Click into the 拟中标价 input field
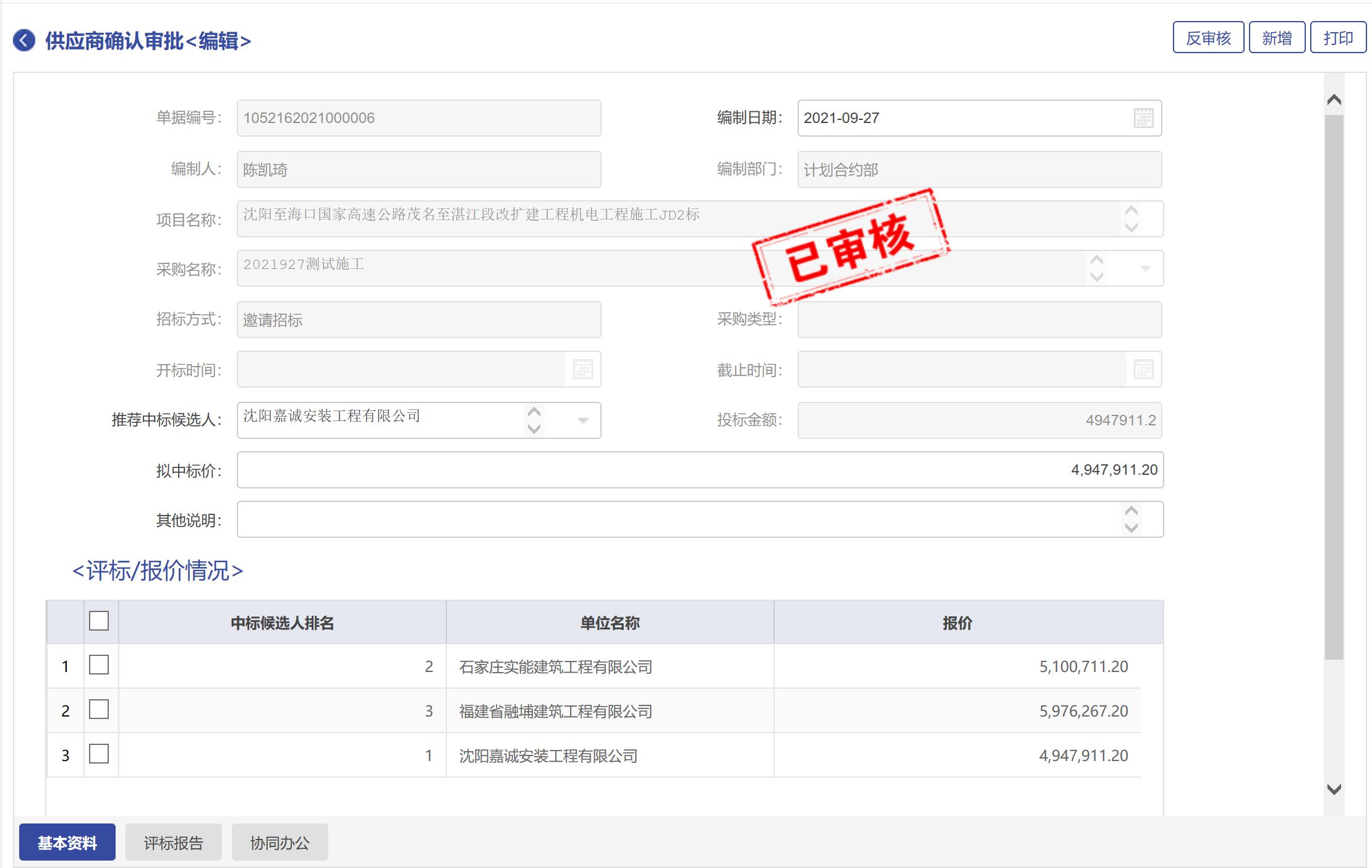1372x868 pixels. pyautogui.click(x=699, y=470)
